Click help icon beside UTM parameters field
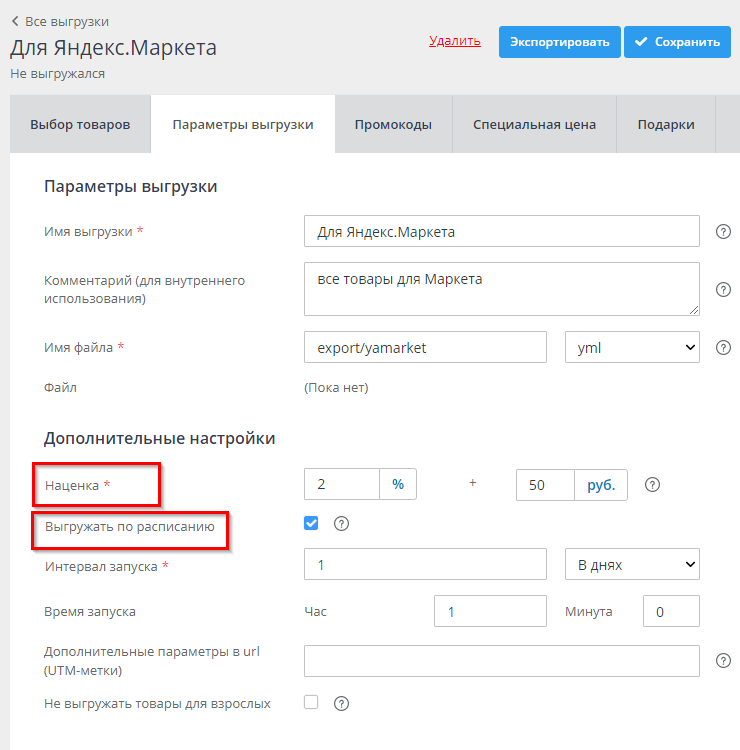740x750 pixels. coord(724,661)
